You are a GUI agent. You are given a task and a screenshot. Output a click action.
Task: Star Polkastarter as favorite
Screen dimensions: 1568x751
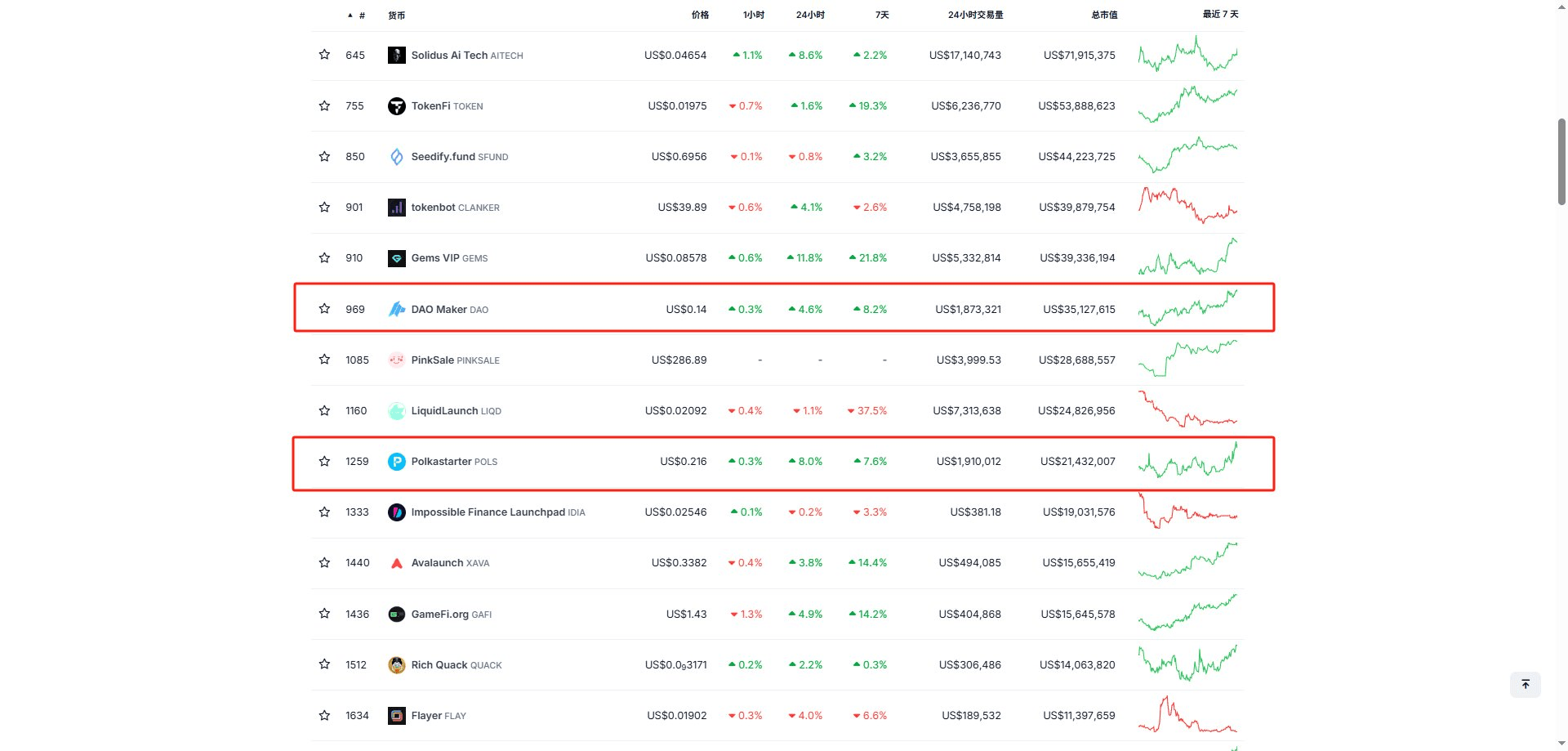click(324, 462)
